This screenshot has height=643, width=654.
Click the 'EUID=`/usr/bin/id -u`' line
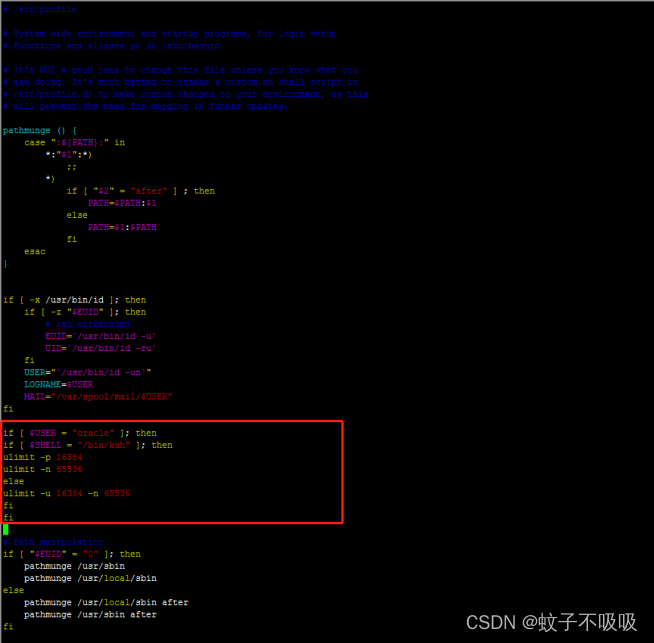pyautogui.click(x=101, y=336)
